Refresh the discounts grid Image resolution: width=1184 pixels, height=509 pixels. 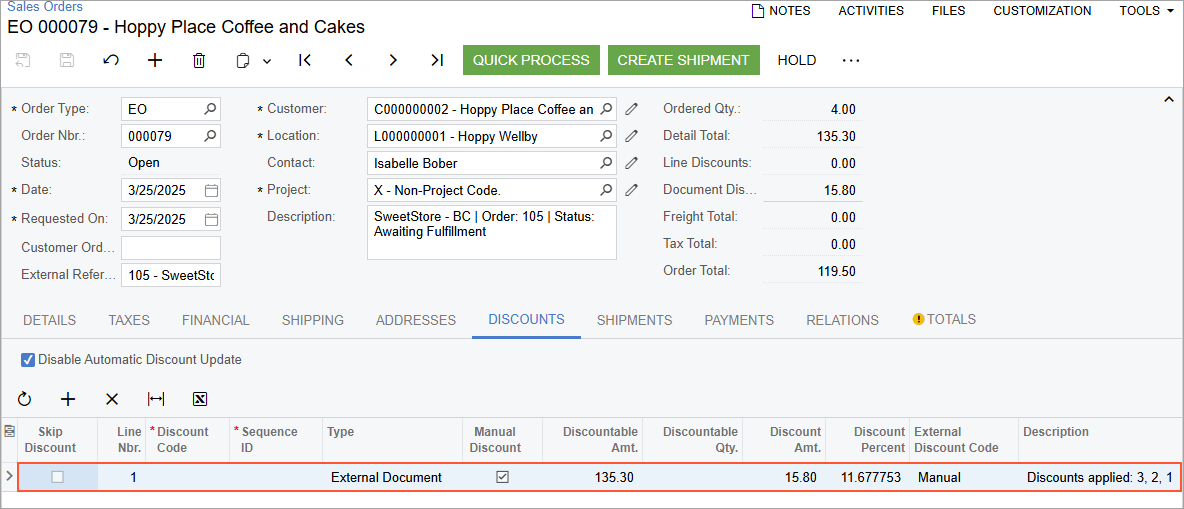24,399
